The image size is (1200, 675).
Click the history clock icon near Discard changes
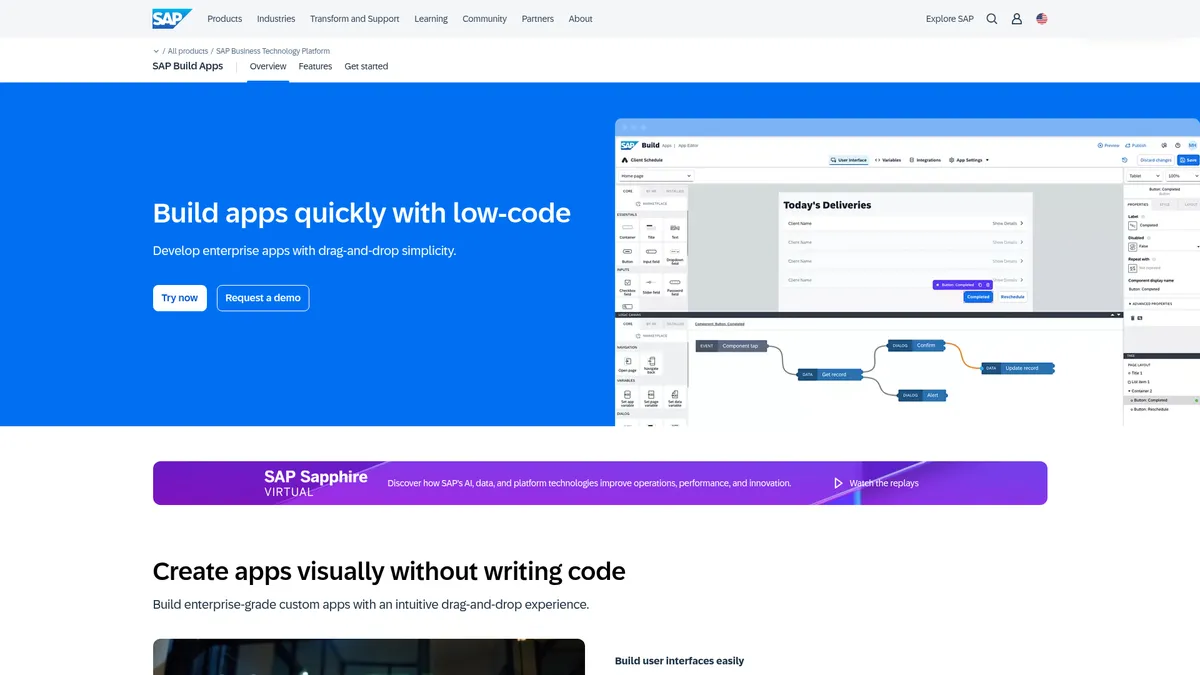tap(1124, 160)
